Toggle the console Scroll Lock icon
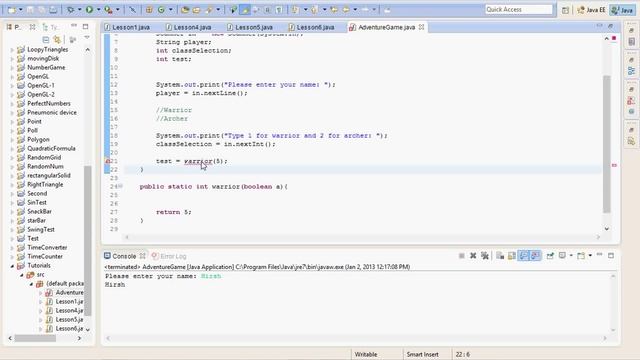The height and width of the screenshot is (360, 640). pos(511,256)
